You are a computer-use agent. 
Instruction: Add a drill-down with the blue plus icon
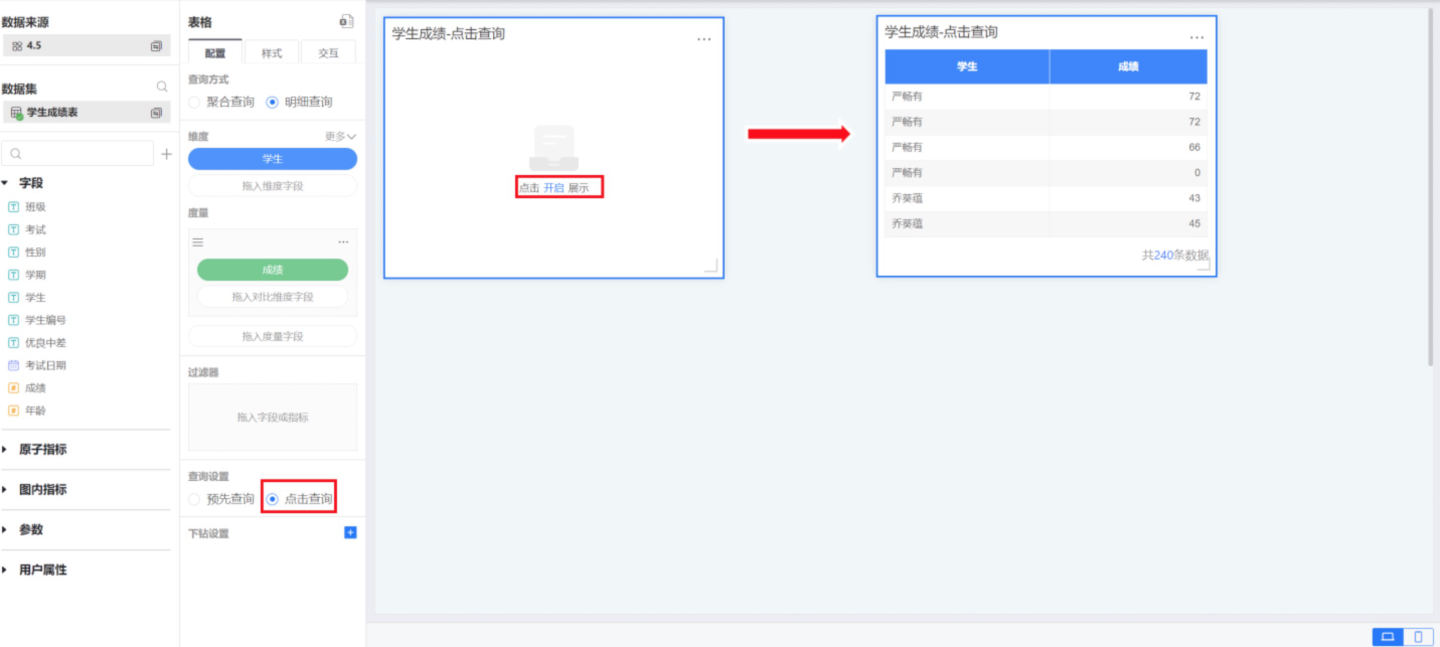coord(350,532)
